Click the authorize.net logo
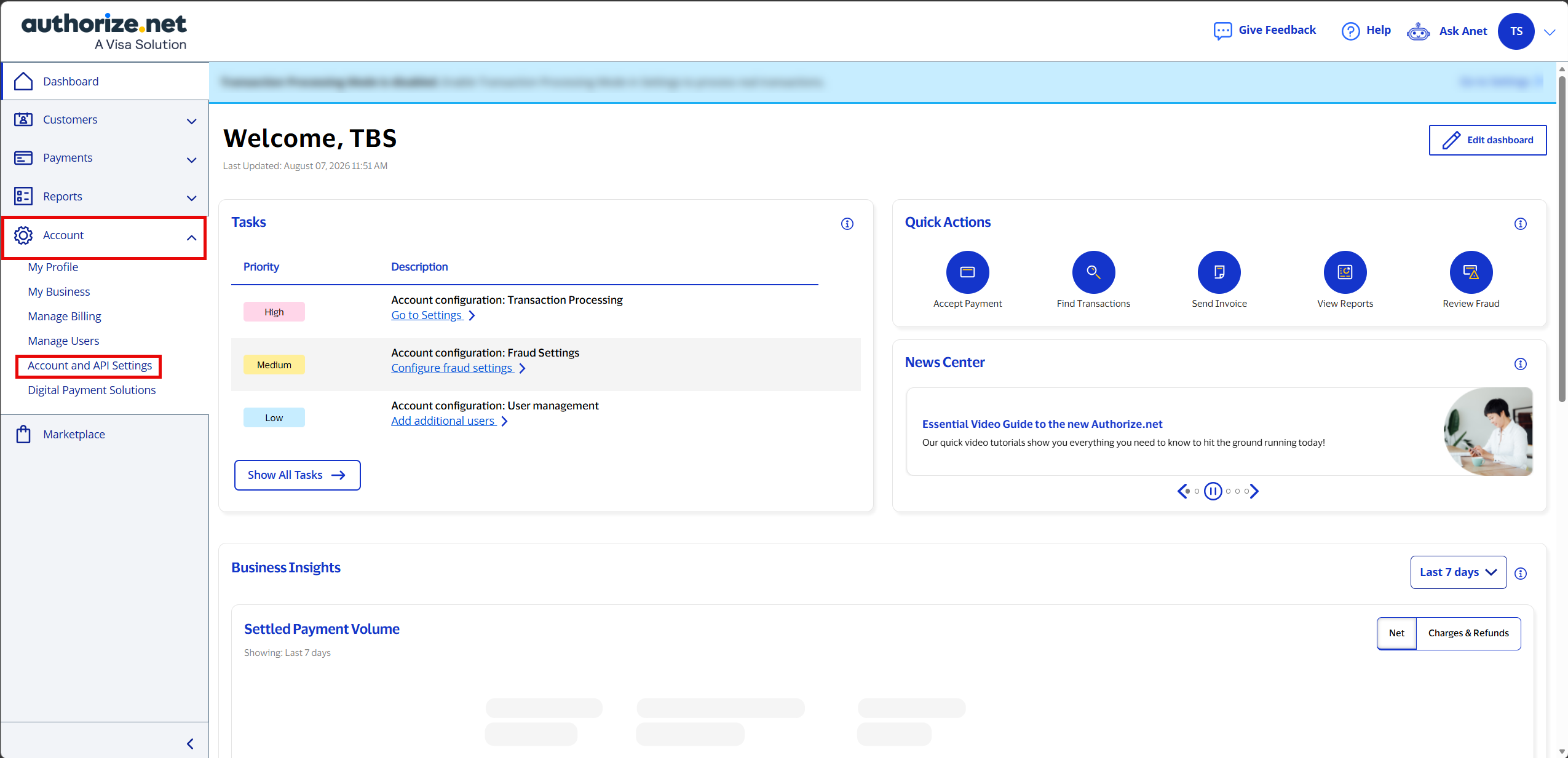The height and width of the screenshot is (758, 1568). [x=105, y=31]
